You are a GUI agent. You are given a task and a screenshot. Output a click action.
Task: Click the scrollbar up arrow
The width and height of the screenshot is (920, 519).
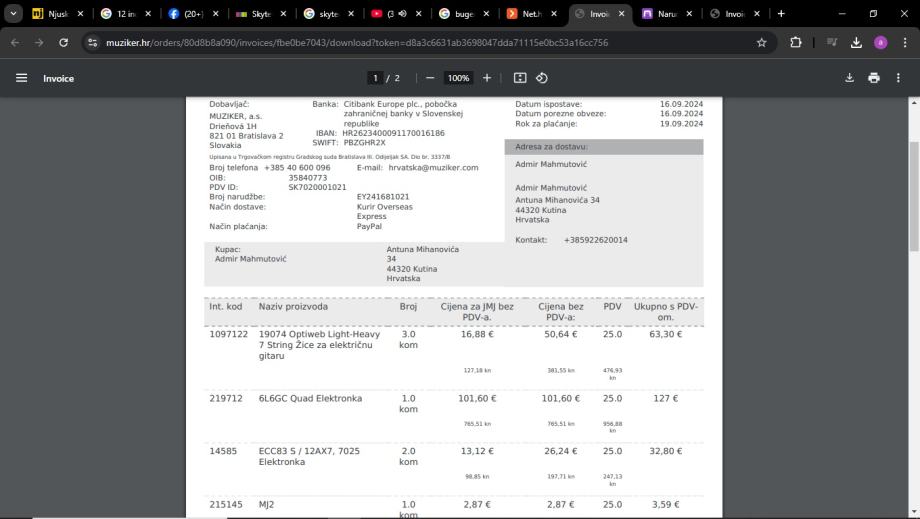click(914, 103)
